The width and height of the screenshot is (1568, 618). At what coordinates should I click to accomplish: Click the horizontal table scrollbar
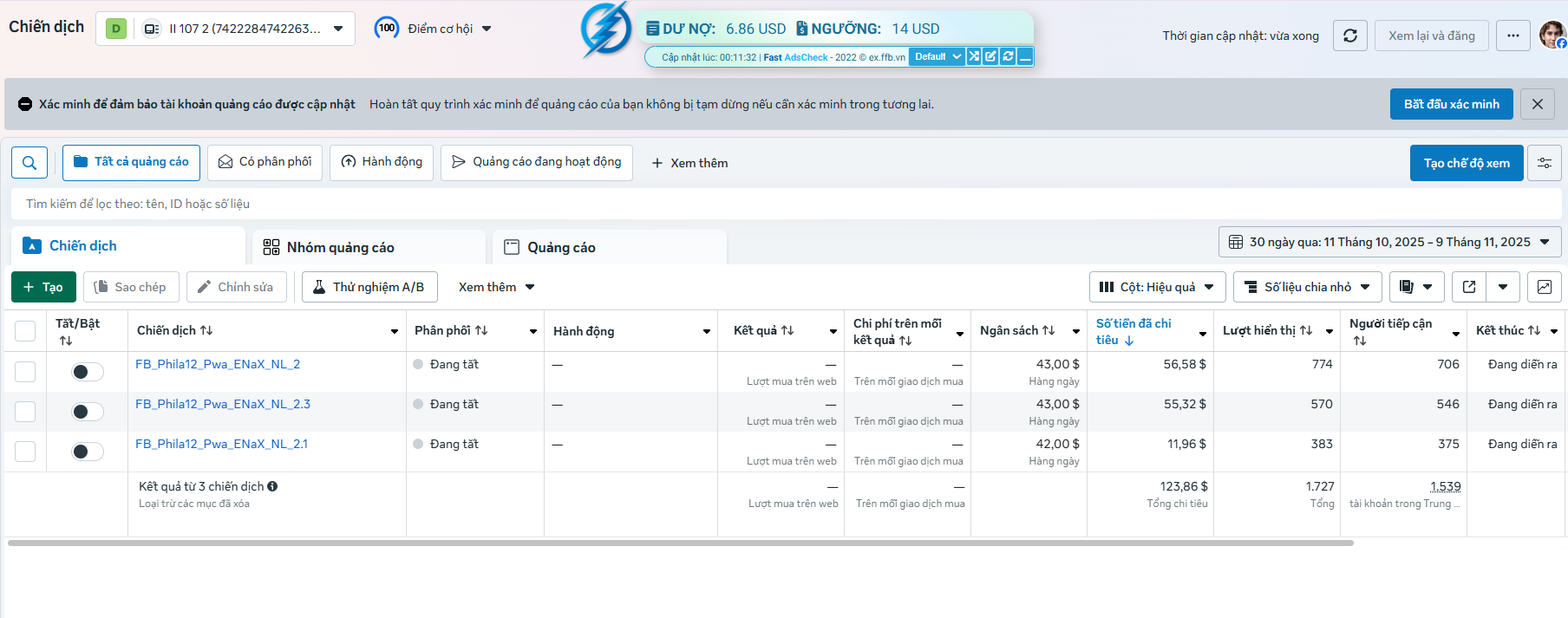click(681, 543)
